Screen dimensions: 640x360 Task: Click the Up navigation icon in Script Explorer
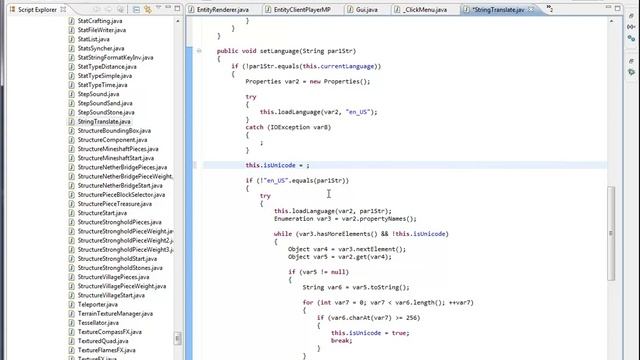point(121,9)
